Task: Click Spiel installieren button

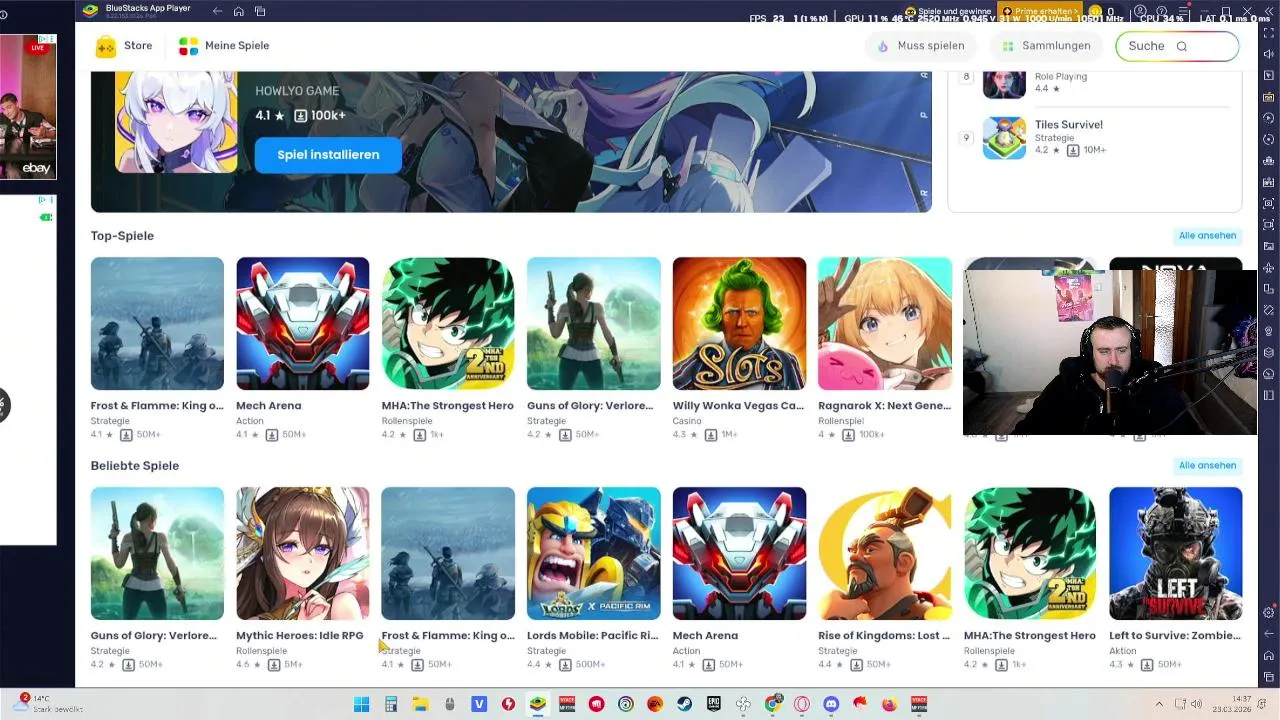Action: [x=328, y=155]
